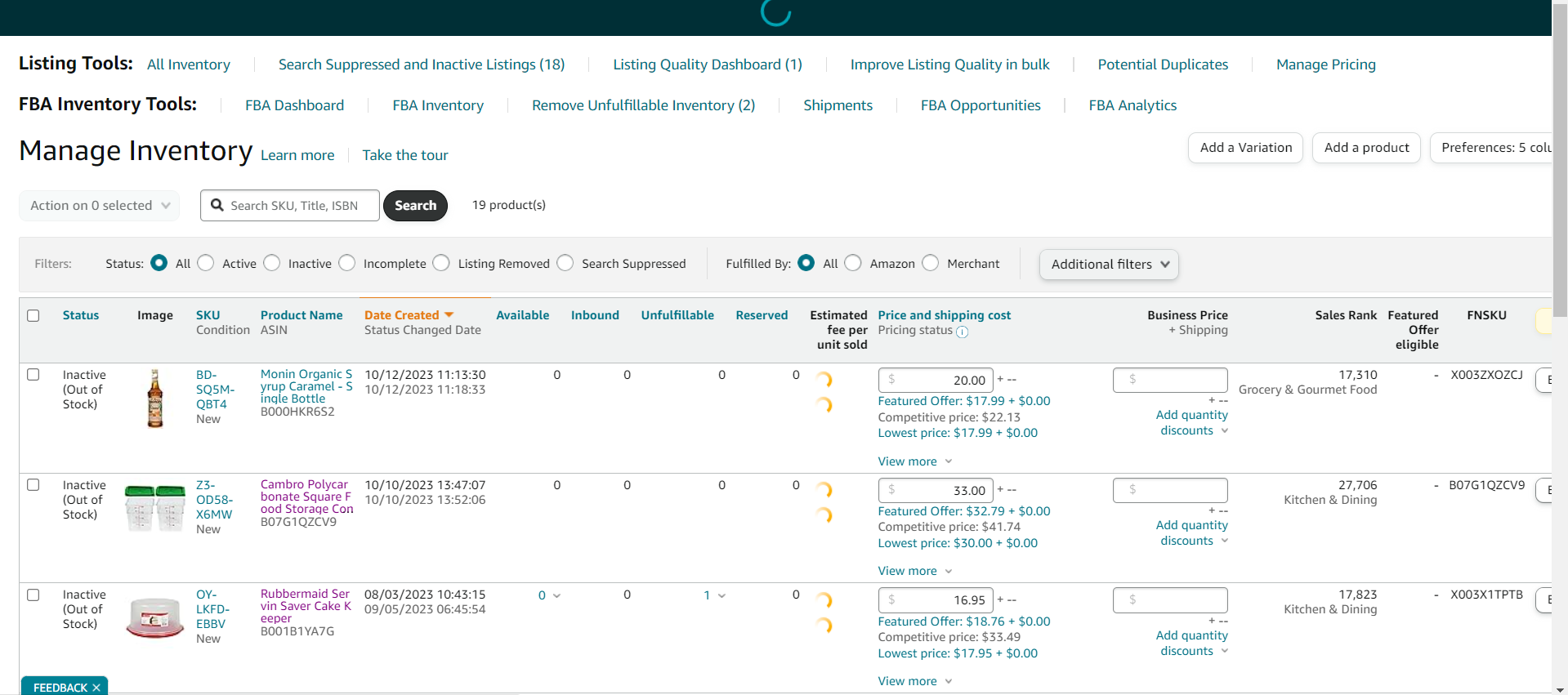Select the Active status radio button
Viewport: 1568px width, 695px height.
point(206,263)
